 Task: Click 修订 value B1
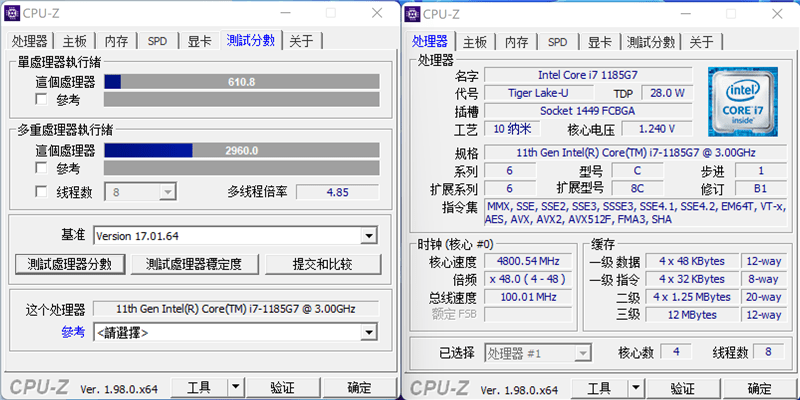point(760,188)
